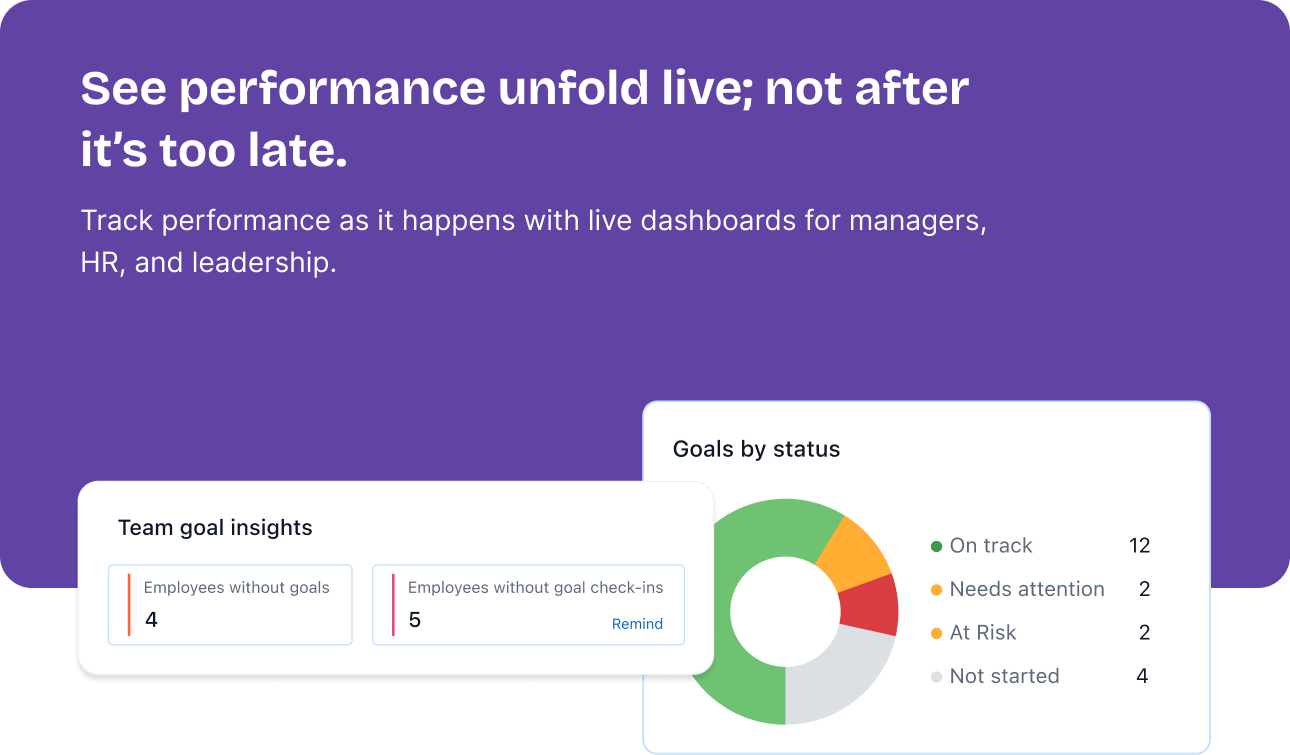Click the orange Needs attention donut segment
Viewport: 1290px width, 755px height.
(x=855, y=552)
